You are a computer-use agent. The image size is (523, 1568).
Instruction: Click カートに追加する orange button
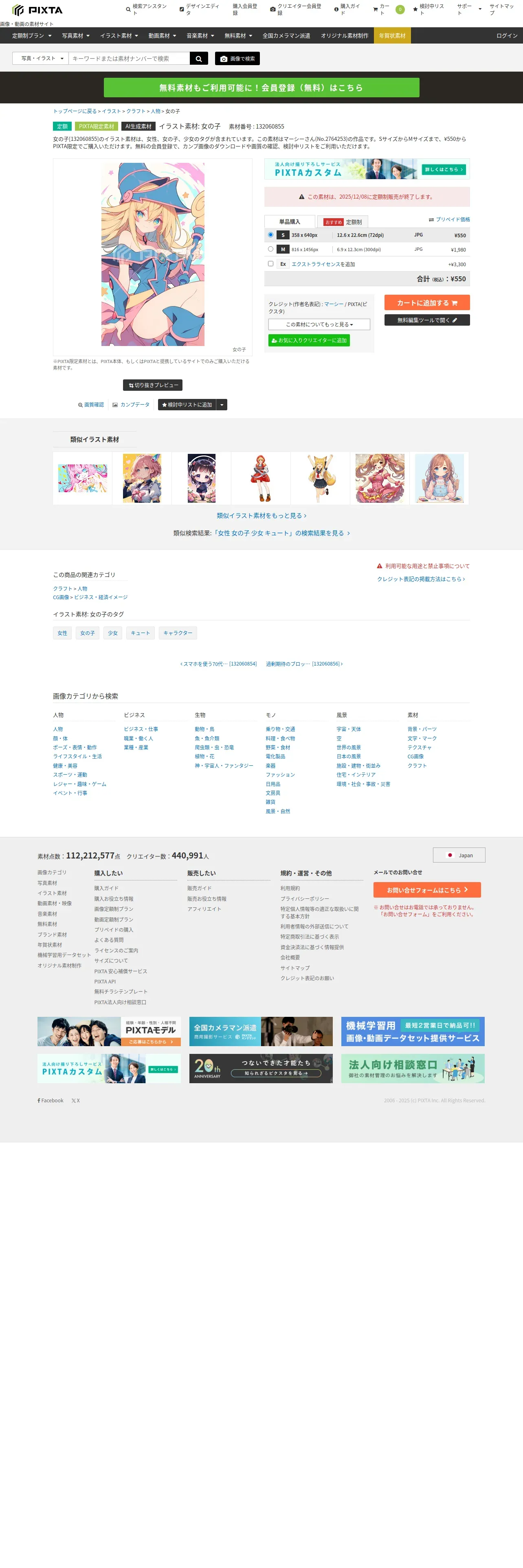[x=427, y=302]
